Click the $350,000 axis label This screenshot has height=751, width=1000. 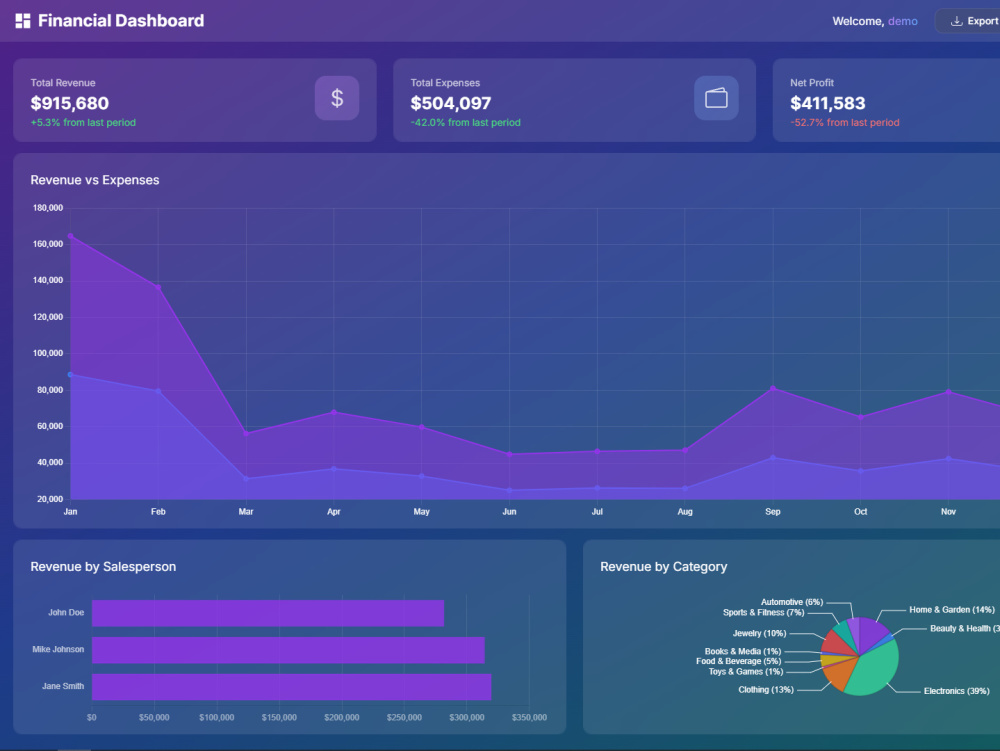click(x=529, y=718)
